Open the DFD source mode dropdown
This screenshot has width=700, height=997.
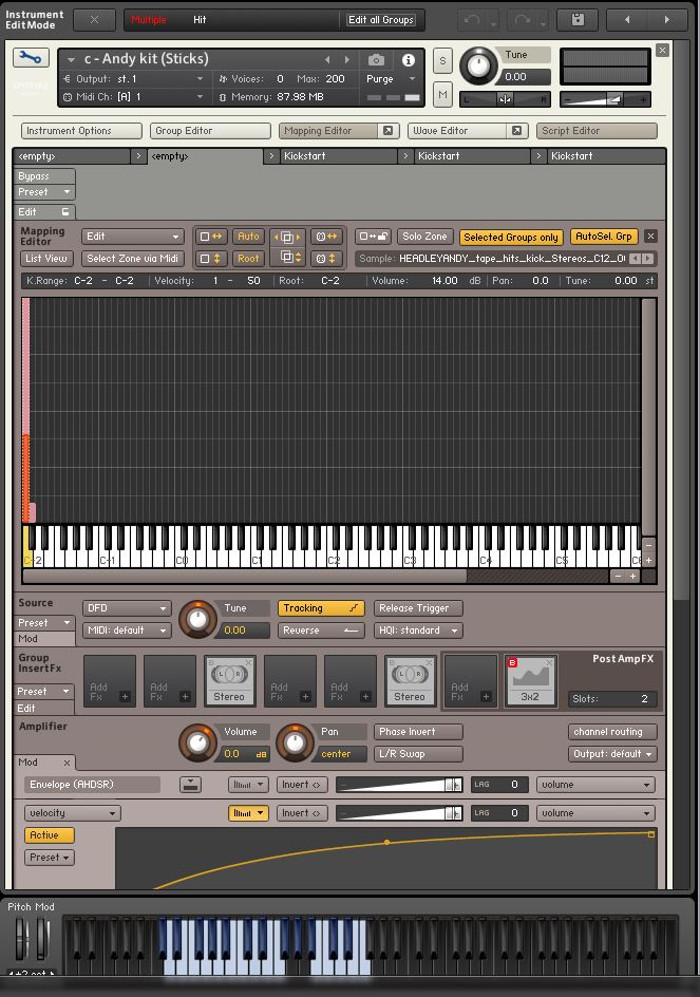(127, 609)
